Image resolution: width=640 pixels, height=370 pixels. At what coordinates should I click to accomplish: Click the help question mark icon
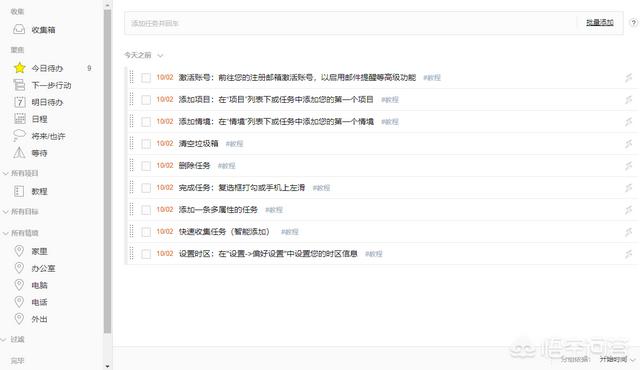(x=633, y=23)
